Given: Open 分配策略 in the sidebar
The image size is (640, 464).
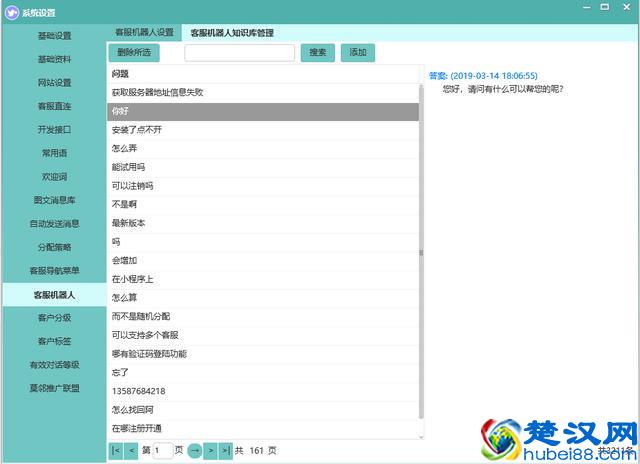Looking at the screenshot, I should click(54, 247).
